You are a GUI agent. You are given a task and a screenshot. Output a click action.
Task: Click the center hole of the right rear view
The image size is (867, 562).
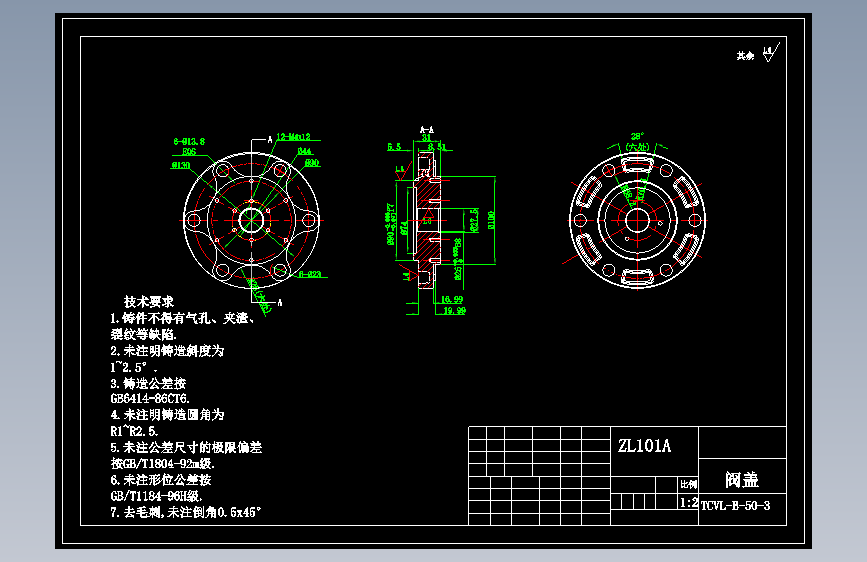coord(637,220)
